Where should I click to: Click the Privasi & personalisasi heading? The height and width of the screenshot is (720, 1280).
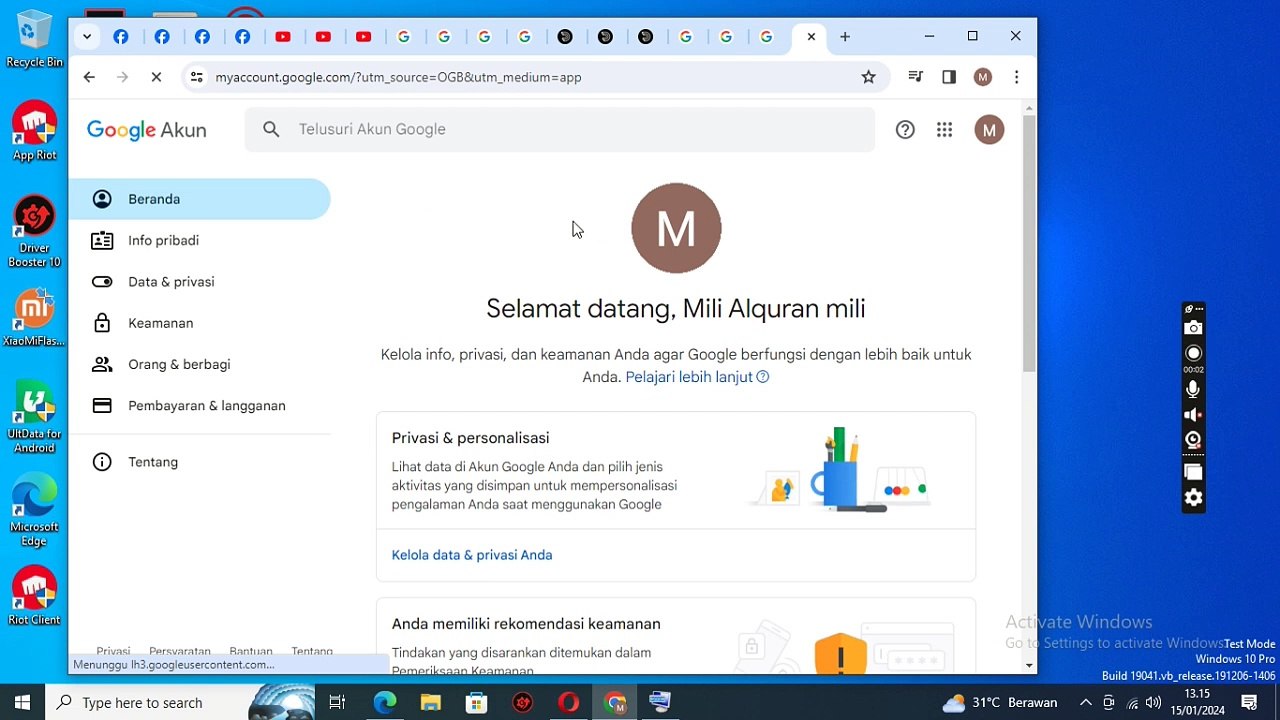470,438
